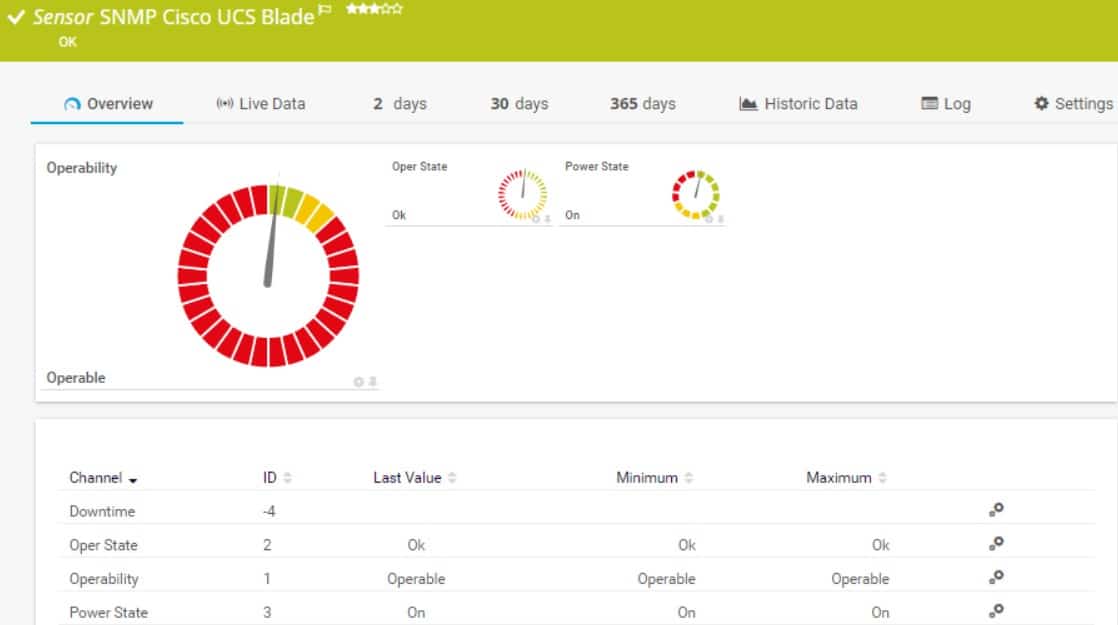Open the Historic Data tab
Screen dimensions: 1118x625
point(798,104)
